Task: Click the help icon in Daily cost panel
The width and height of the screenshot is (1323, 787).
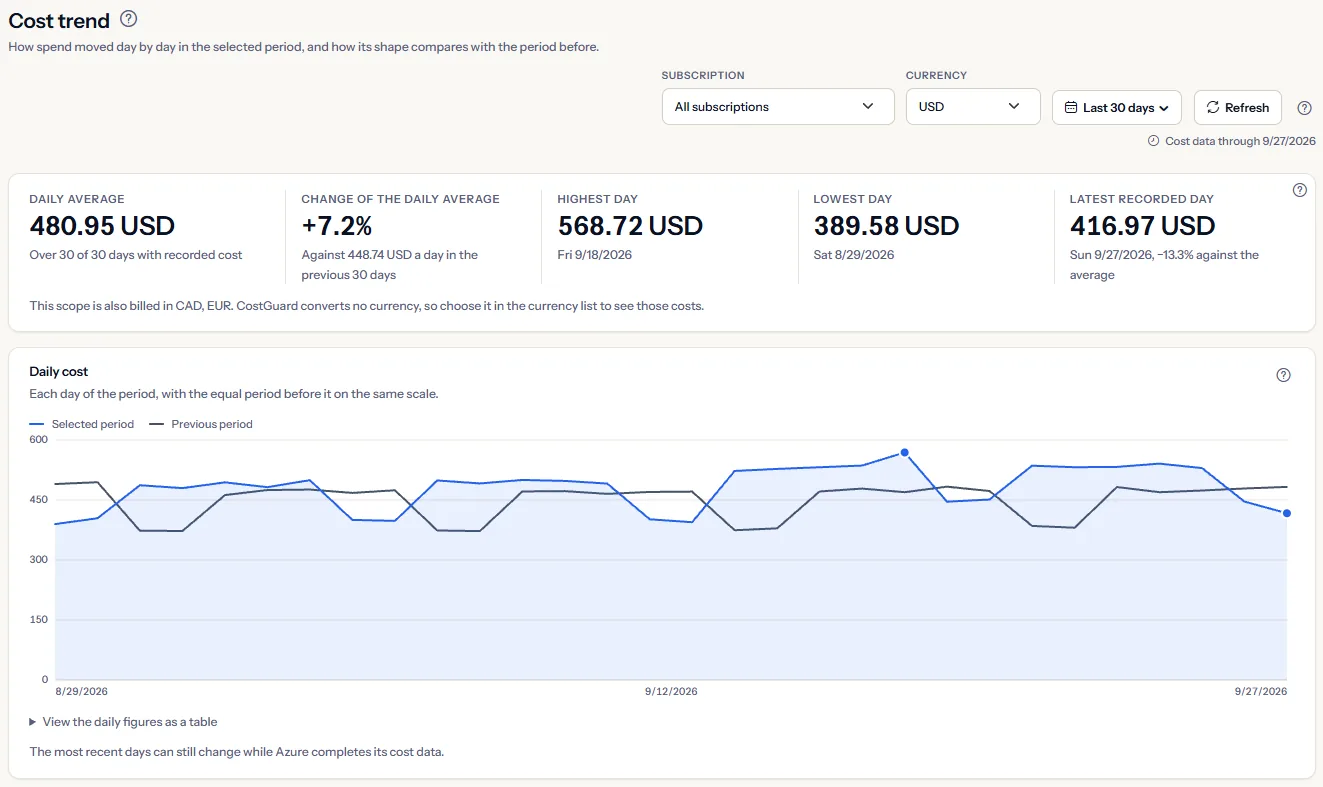Action: point(1284,375)
